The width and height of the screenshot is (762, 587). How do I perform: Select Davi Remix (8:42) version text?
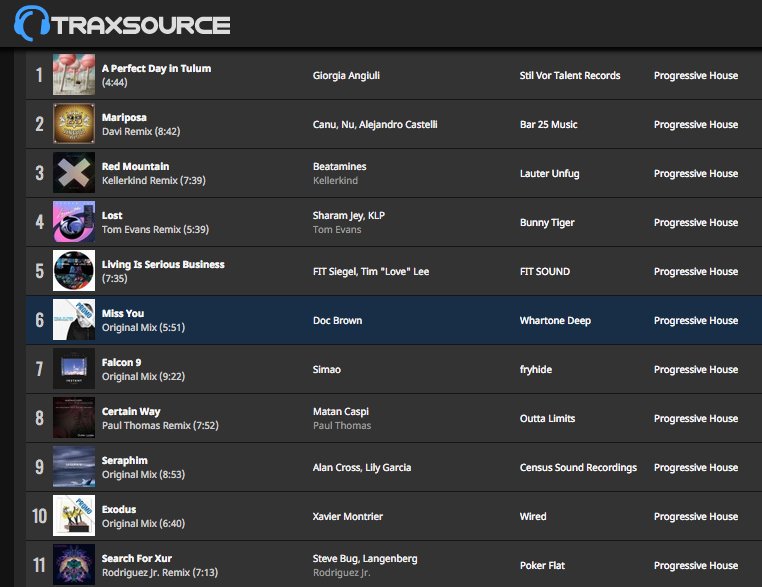pyautogui.click(x=141, y=132)
